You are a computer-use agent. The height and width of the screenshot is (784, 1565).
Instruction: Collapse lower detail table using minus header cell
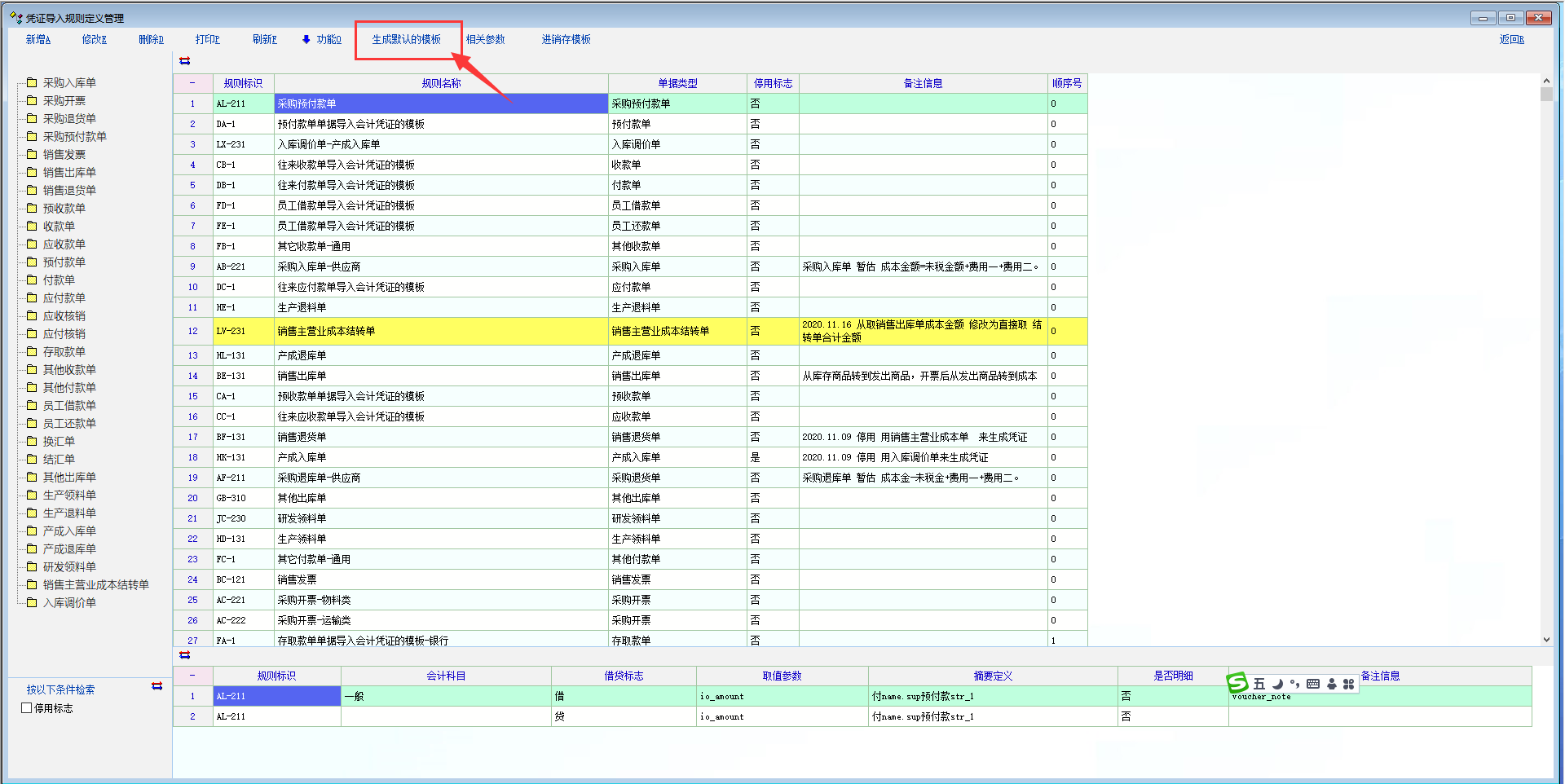pos(192,676)
